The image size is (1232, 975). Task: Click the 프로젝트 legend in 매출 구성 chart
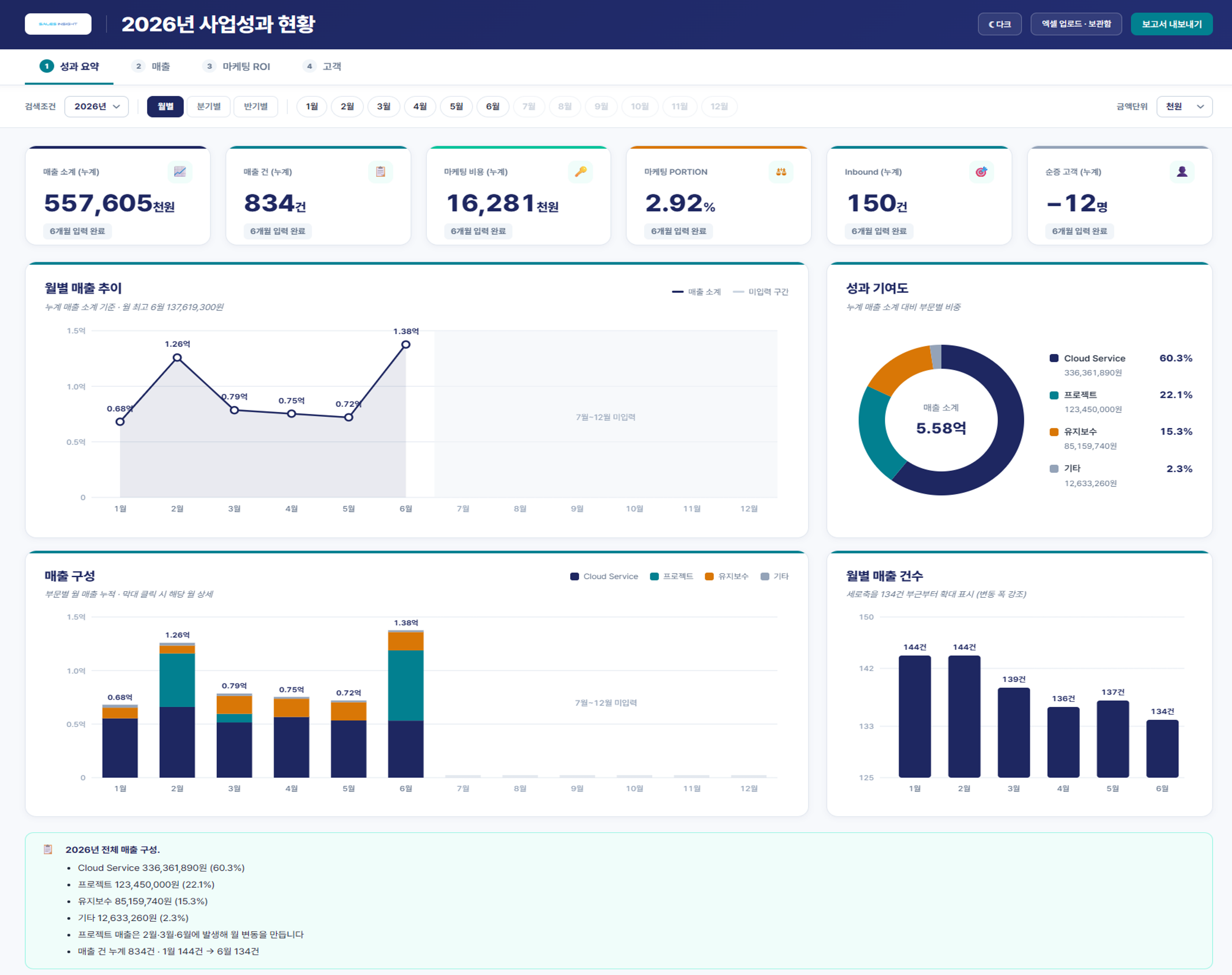coord(672,576)
